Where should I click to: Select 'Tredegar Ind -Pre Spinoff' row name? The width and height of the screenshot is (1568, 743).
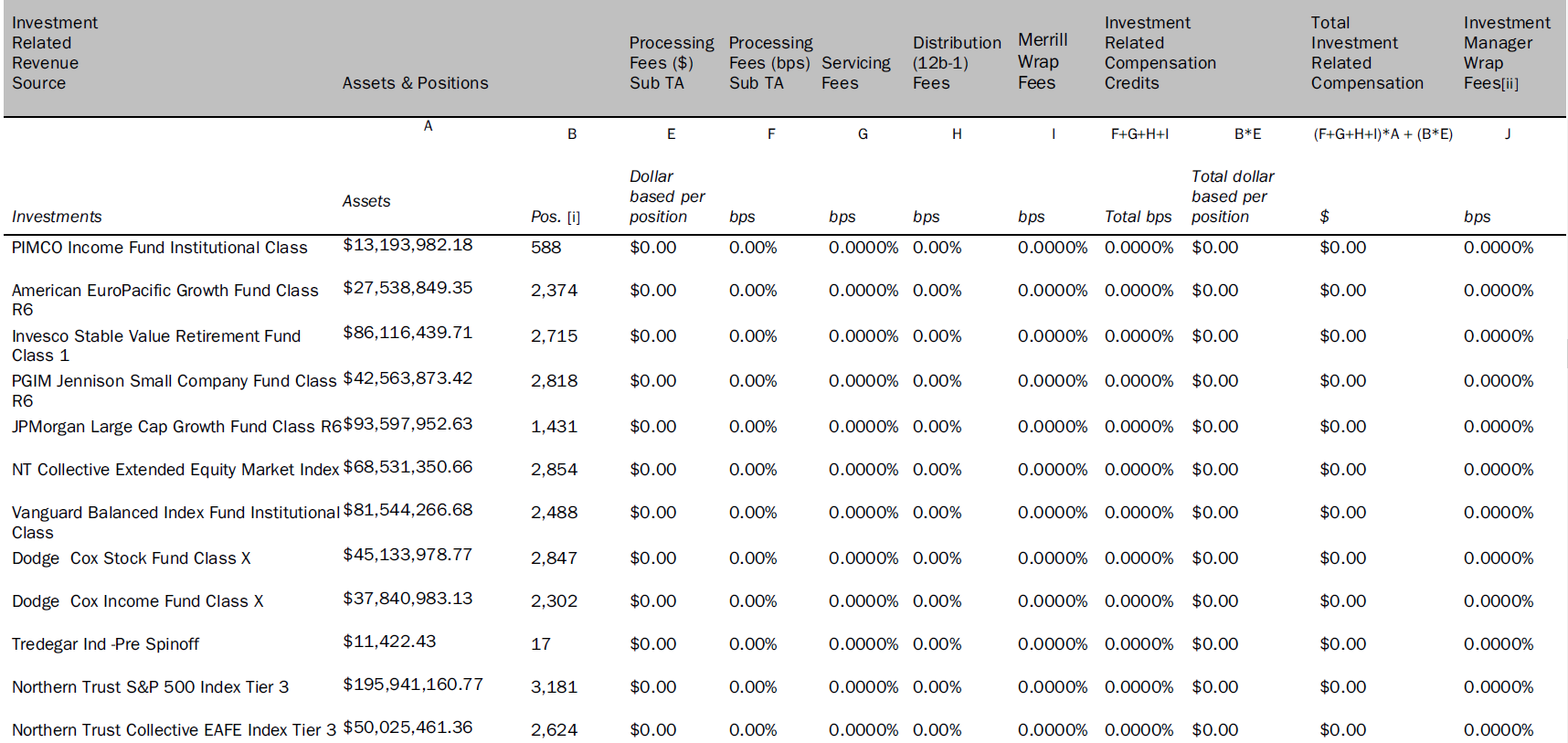(105, 644)
